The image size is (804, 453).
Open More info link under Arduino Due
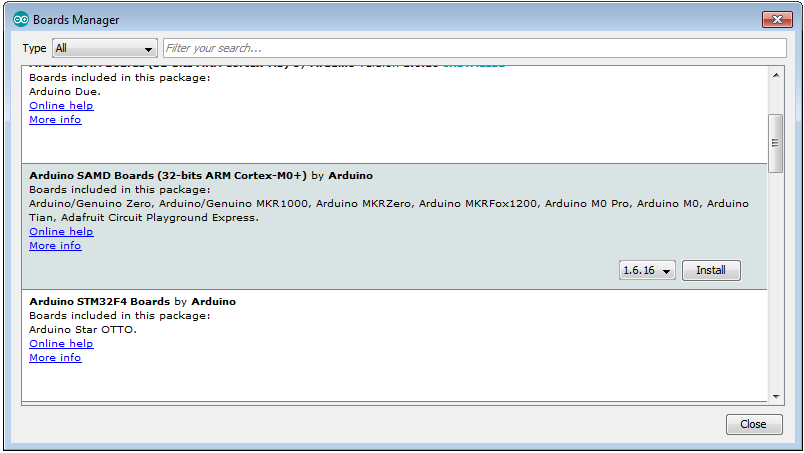point(55,120)
